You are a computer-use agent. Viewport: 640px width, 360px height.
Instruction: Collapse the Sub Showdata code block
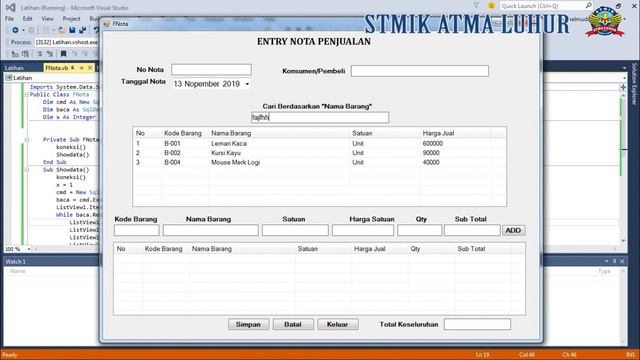point(27,170)
